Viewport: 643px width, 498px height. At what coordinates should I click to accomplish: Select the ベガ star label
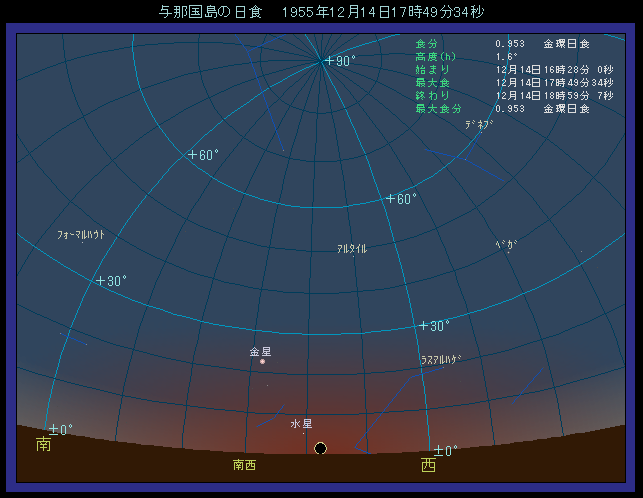pos(505,245)
